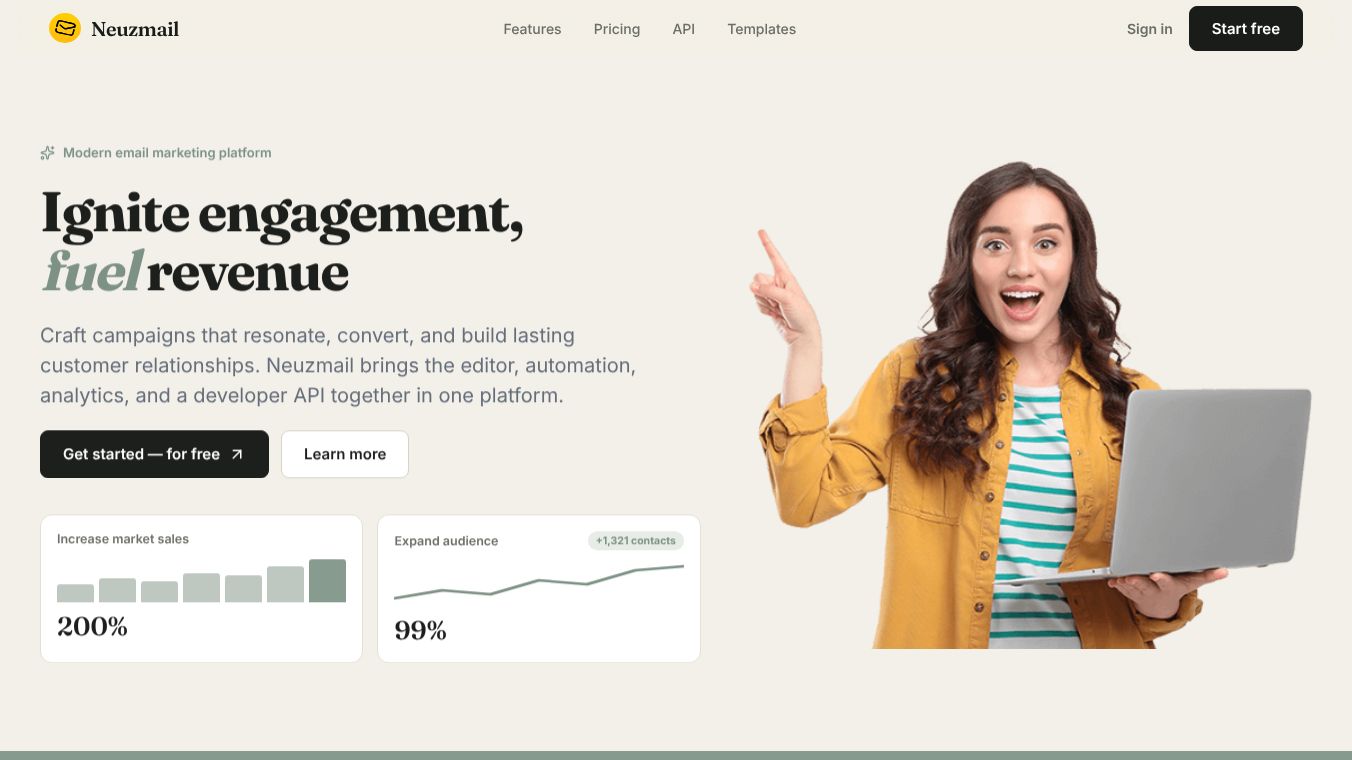Select Templates in the top navigation
Image resolution: width=1352 pixels, height=760 pixels.
coord(762,29)
